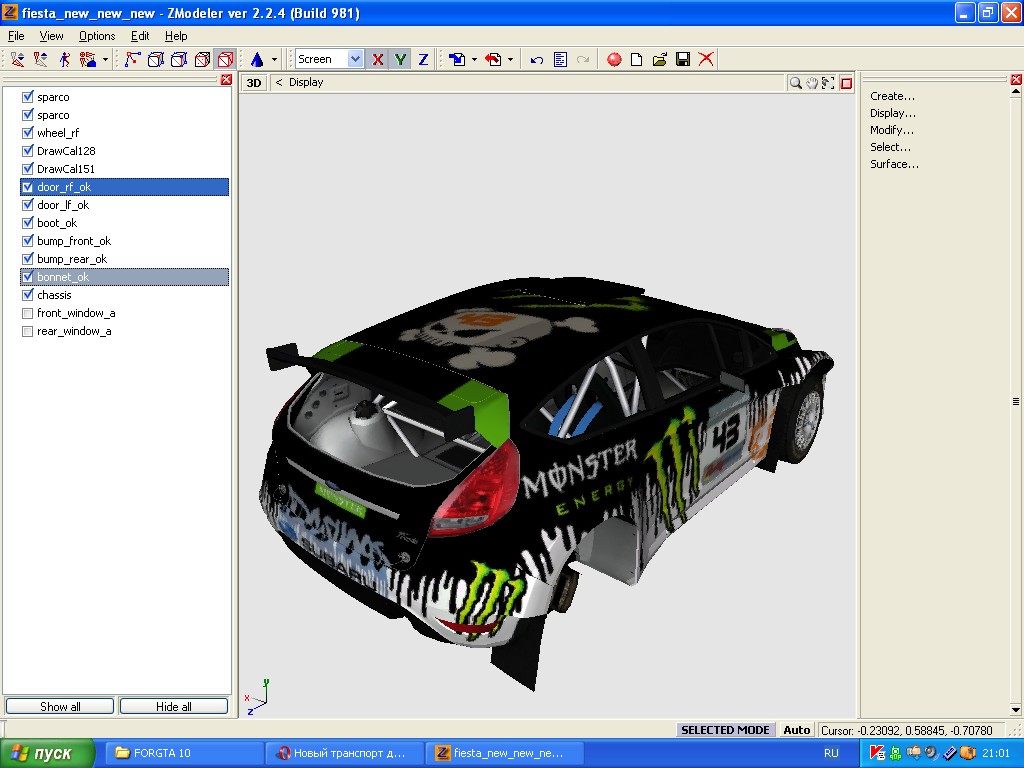Click the red sphere materials icon
The width and height of the screenshot is (1024, 768).
pos(614,59)
